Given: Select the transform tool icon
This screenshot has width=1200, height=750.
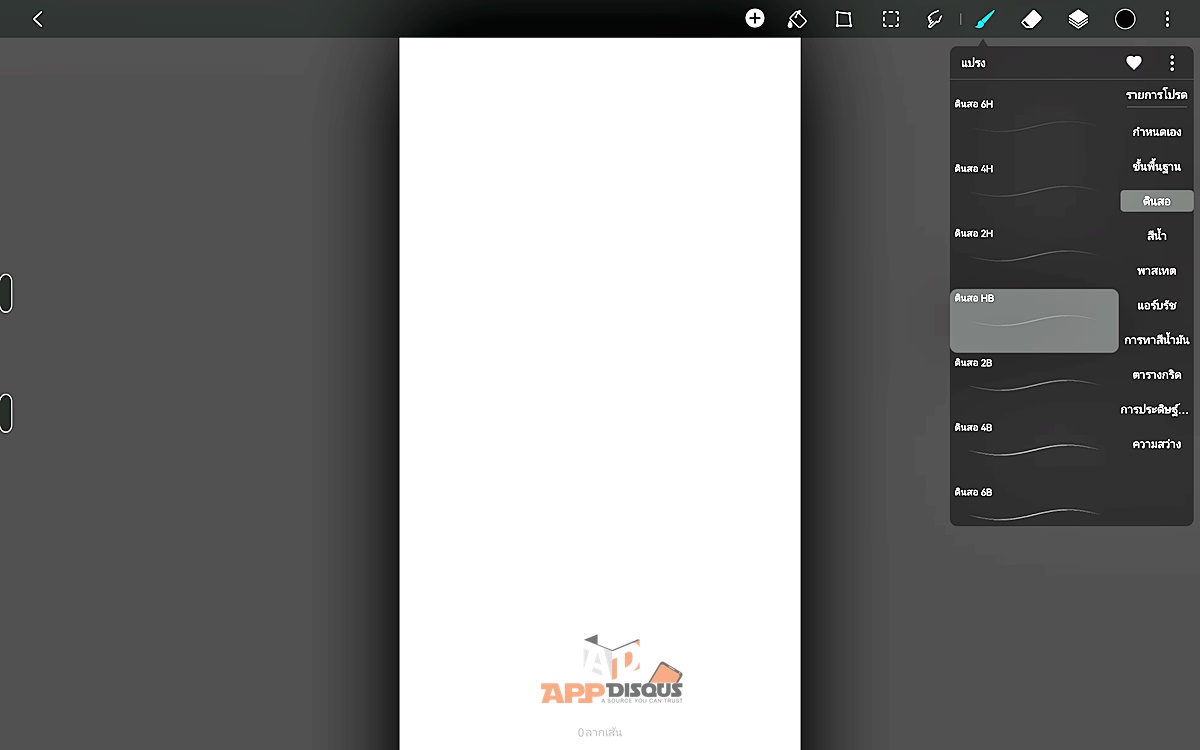Looking at the screenshot, I should (x=844, y=19).
